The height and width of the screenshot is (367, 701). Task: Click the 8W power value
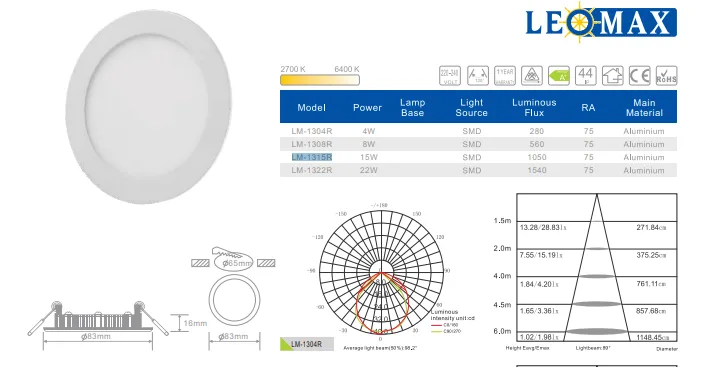pyautogui.click(x=368, y=144)
